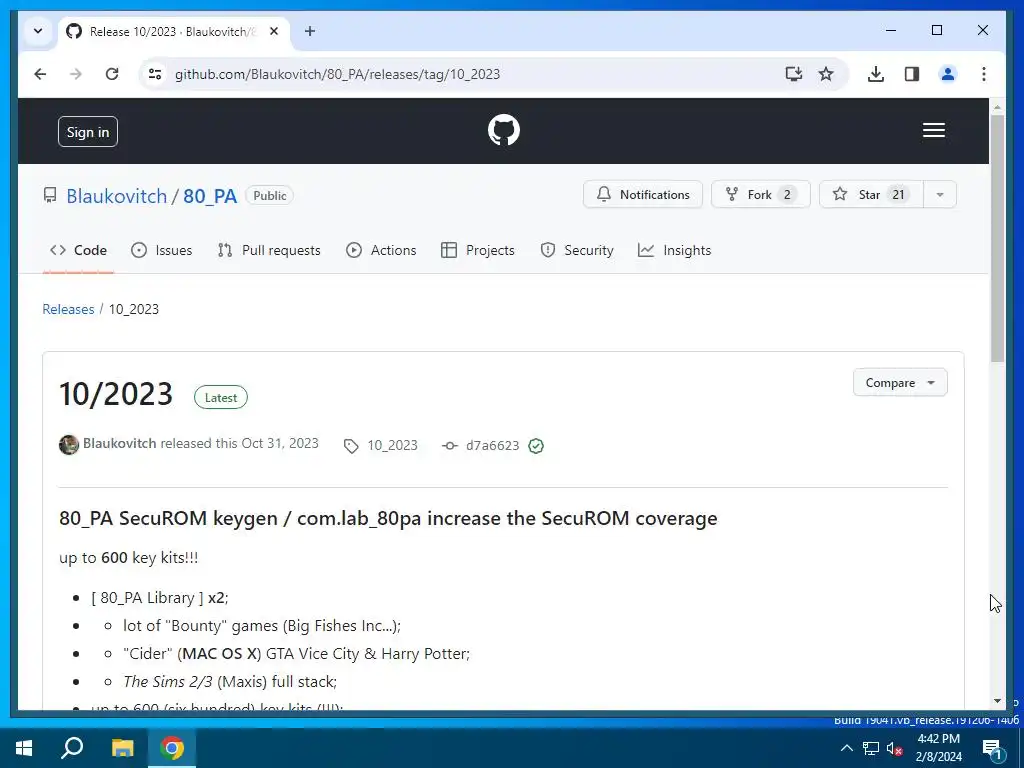Go back using browser back arrow
This screenshot has height=768, width=1024.
(40, 74)
